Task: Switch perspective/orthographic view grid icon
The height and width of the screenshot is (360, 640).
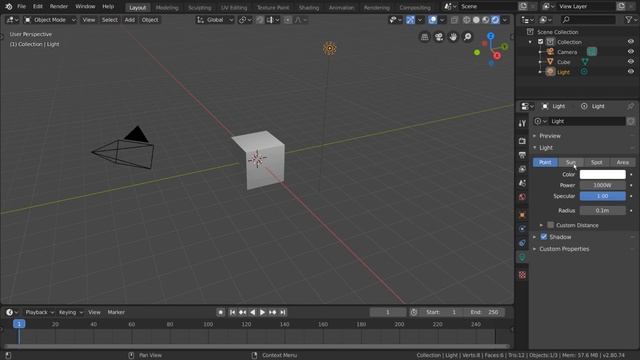Action: [424, 37]
